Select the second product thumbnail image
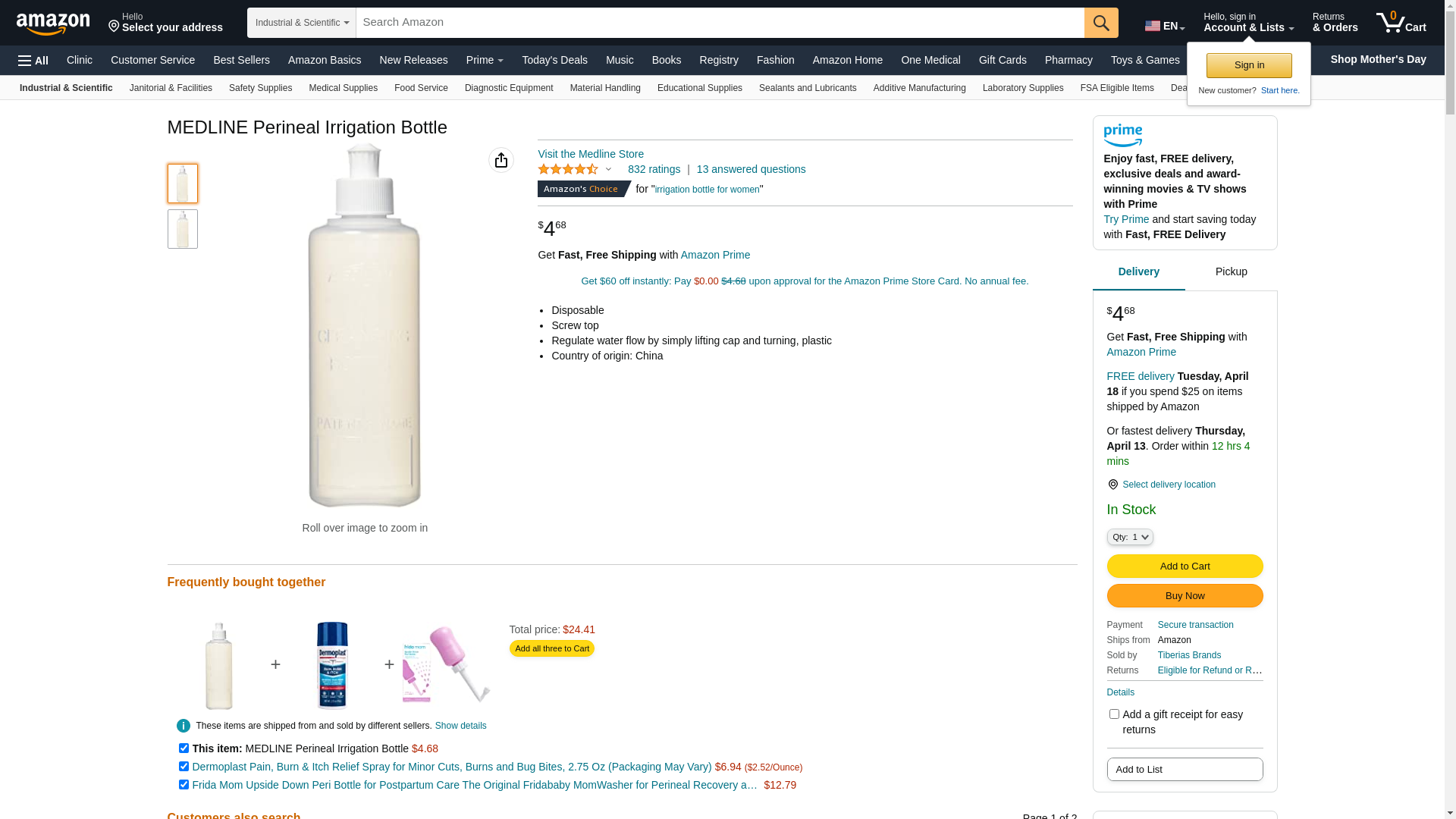Viewport: 1456px width, 819px height. [183, 229]
